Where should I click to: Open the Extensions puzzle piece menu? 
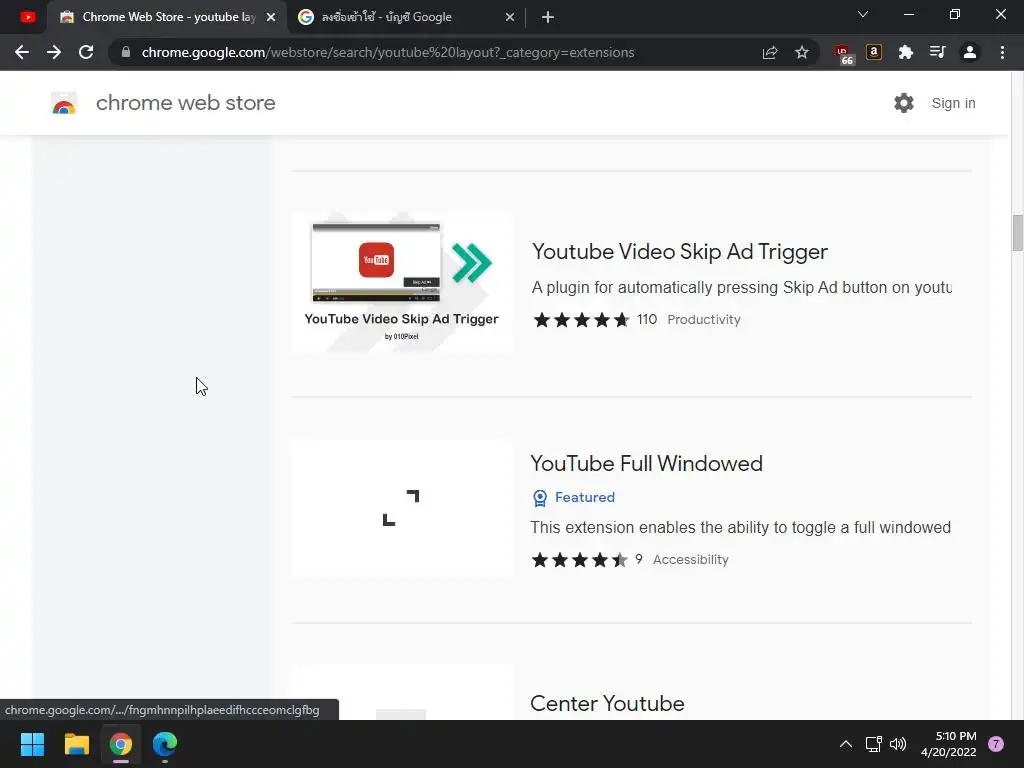906,52
